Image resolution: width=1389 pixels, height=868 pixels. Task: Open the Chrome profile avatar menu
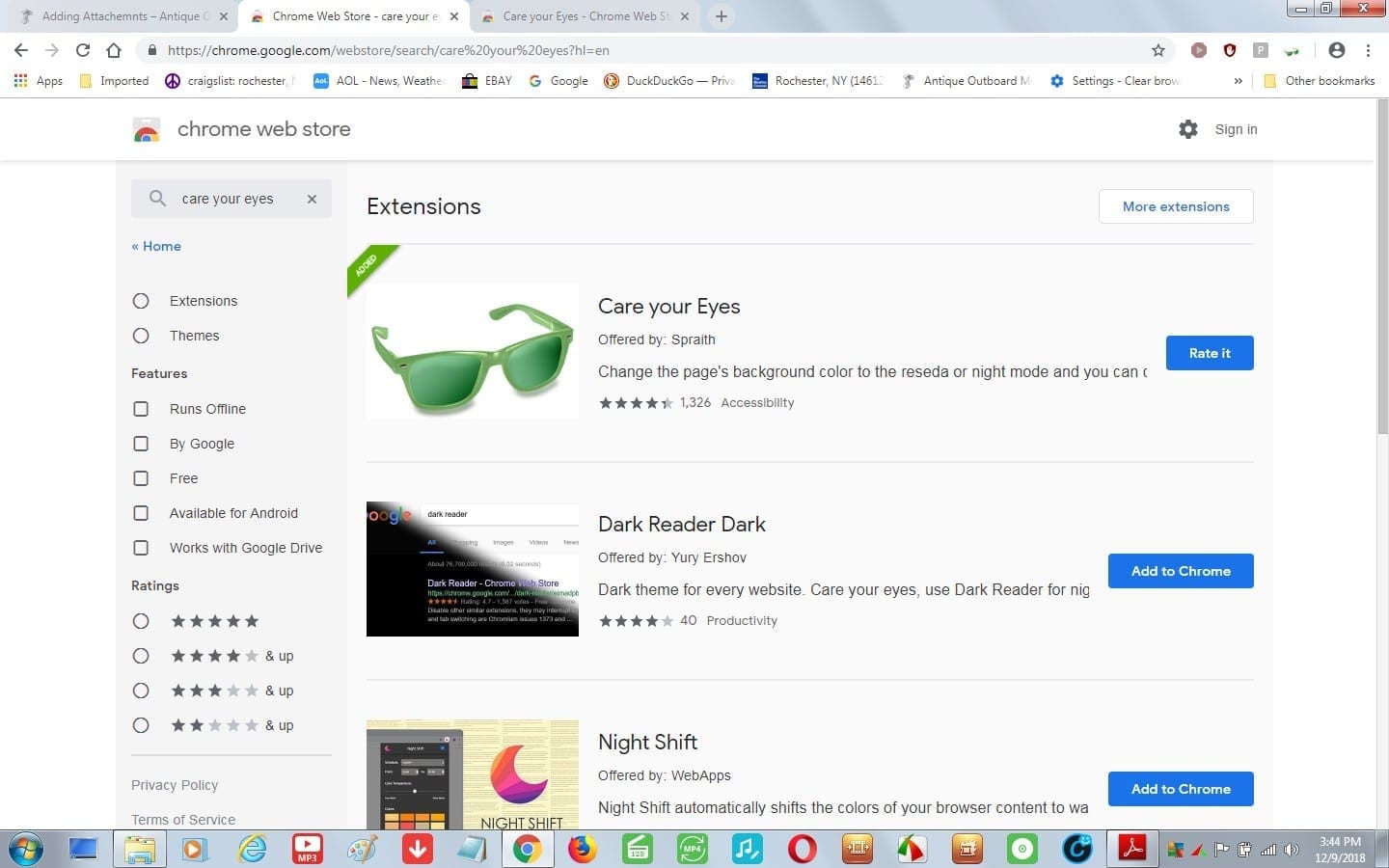tap(1336, 50)
